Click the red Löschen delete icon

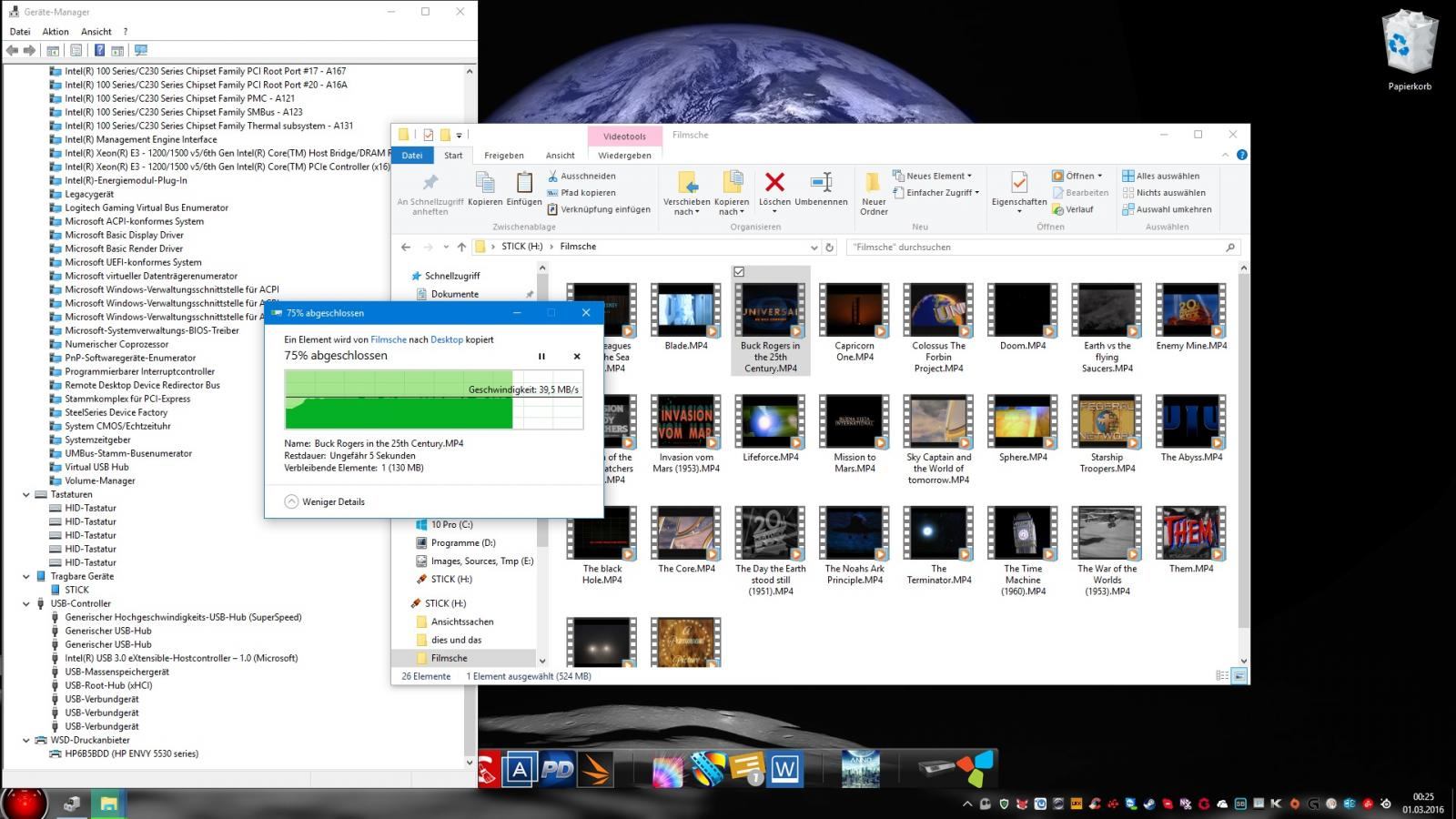(x=774, y=182)
